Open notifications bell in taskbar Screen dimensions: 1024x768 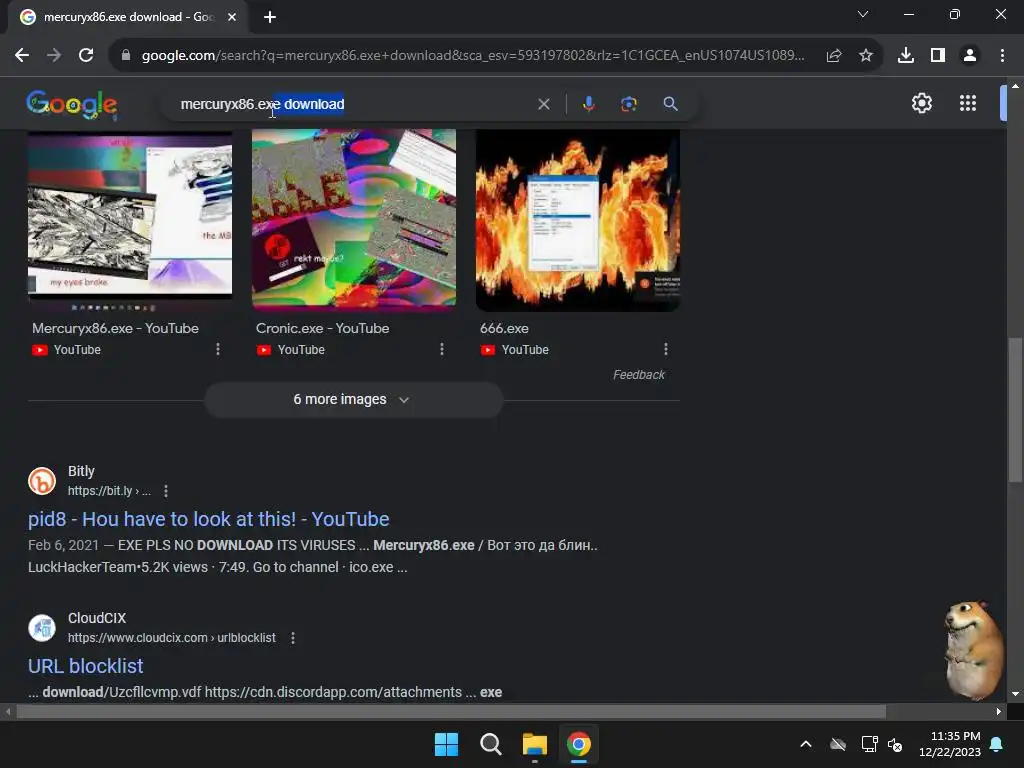pyautogui.click(x=997, y=744)
